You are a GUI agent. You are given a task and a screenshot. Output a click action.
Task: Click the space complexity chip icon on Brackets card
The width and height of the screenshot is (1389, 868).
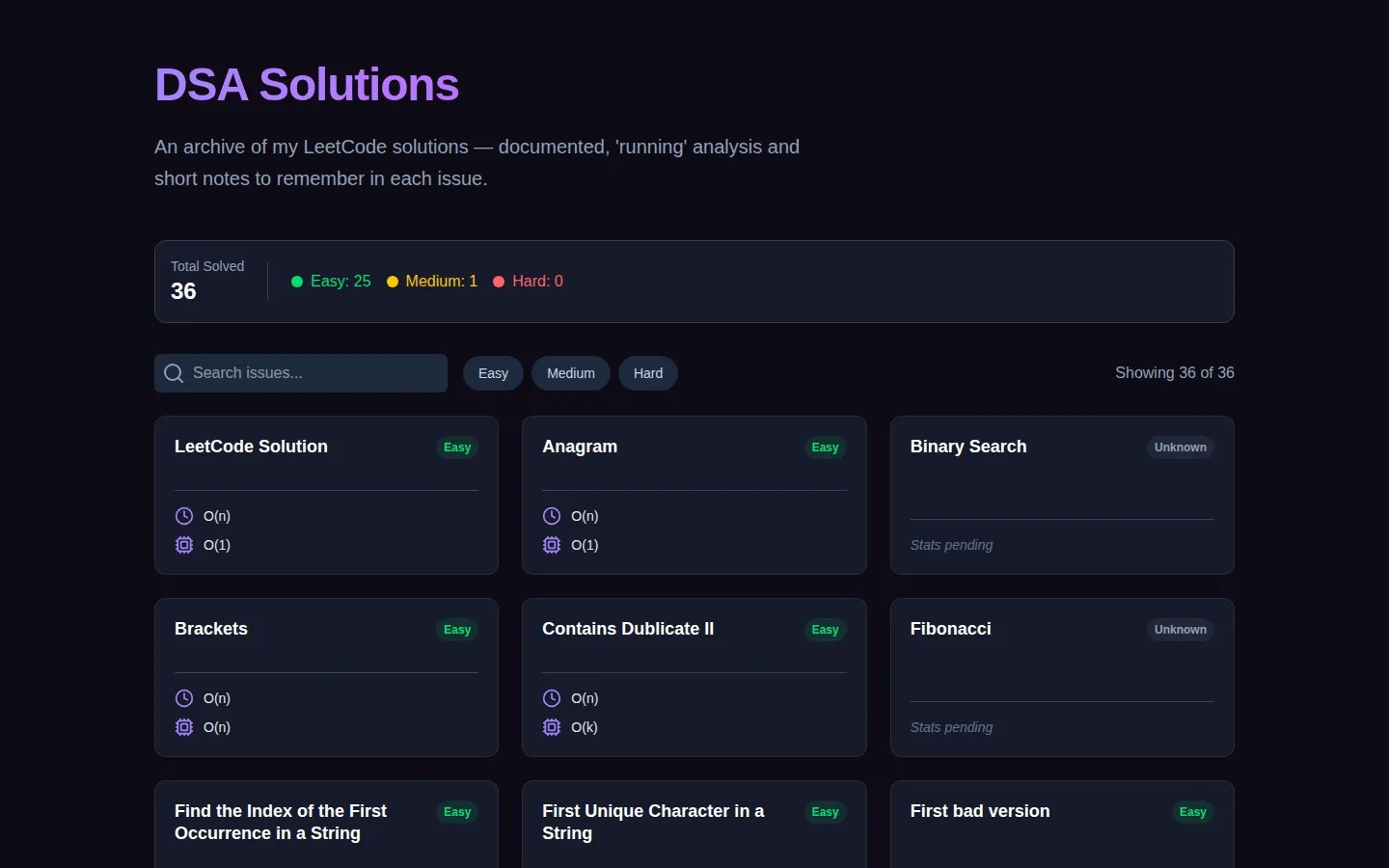click(x=184, y=727)
